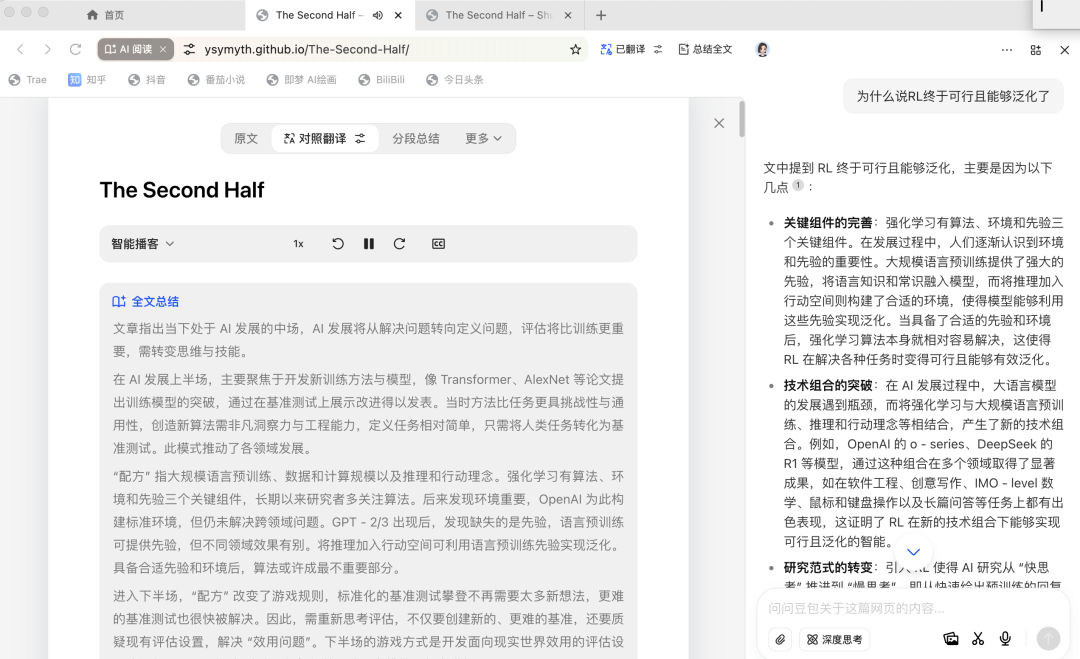
Task: Click scroll-to-bottom chevron in chat
Action: tap(913, 552)
